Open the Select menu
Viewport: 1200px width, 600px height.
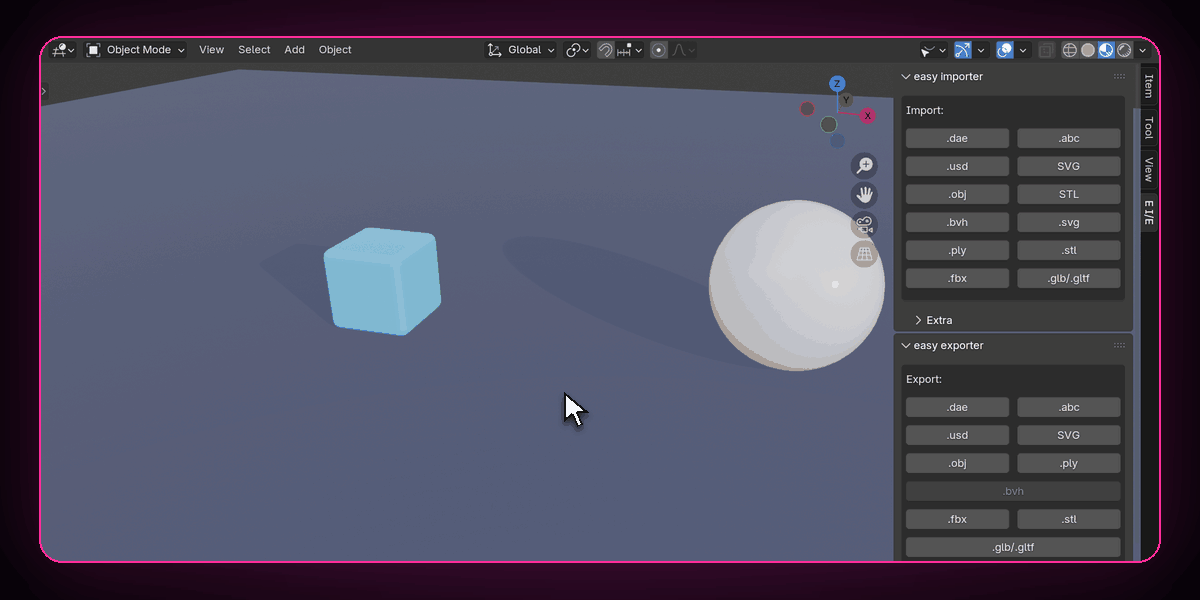coord(254,50)
